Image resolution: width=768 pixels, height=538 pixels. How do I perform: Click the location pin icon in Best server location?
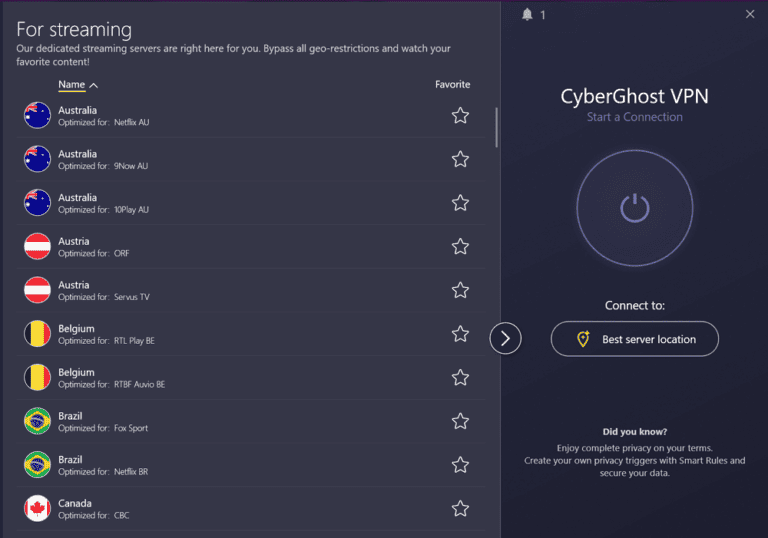583,339
